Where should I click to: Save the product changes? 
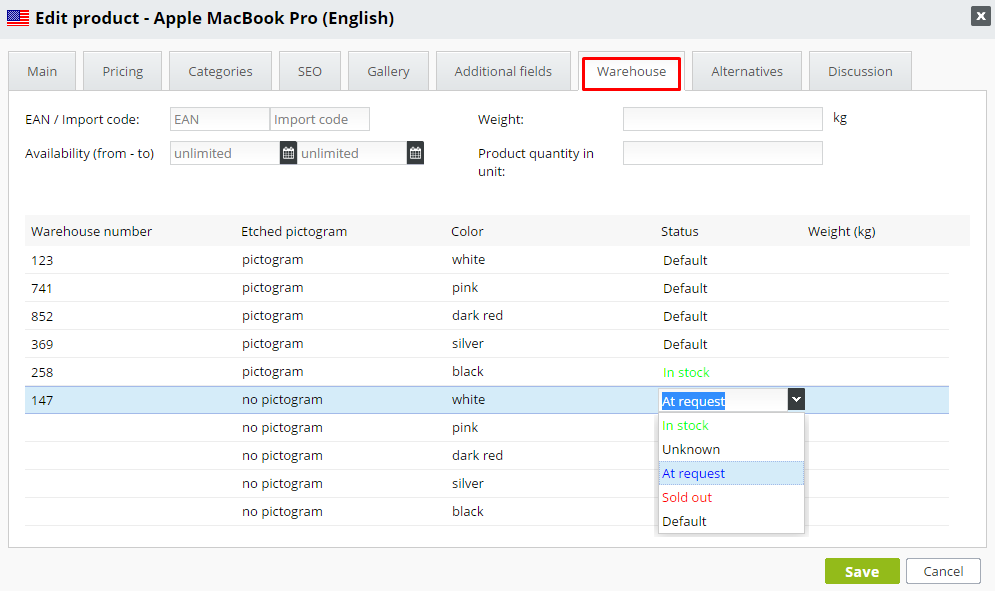[x=862, y=571]
